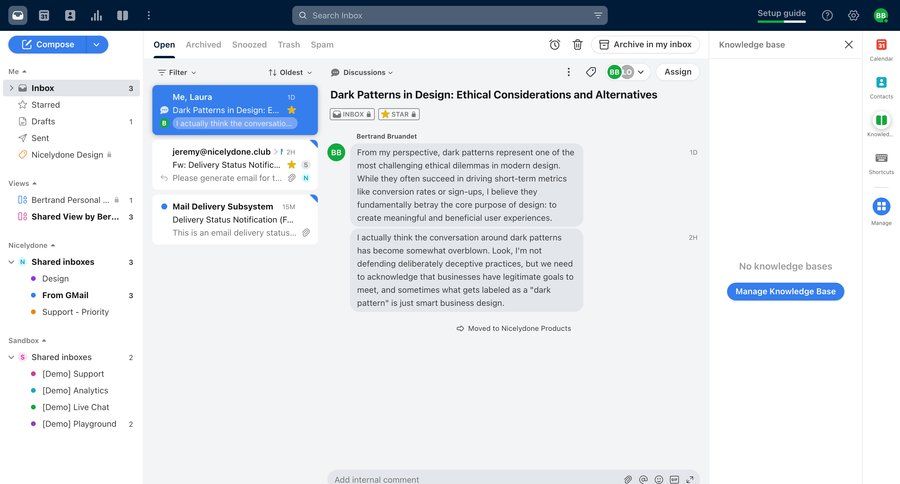The width and height of the screenshot is (900, 484).
Task: Insert mention in internal comment
Action: click(x=643, y=479)
